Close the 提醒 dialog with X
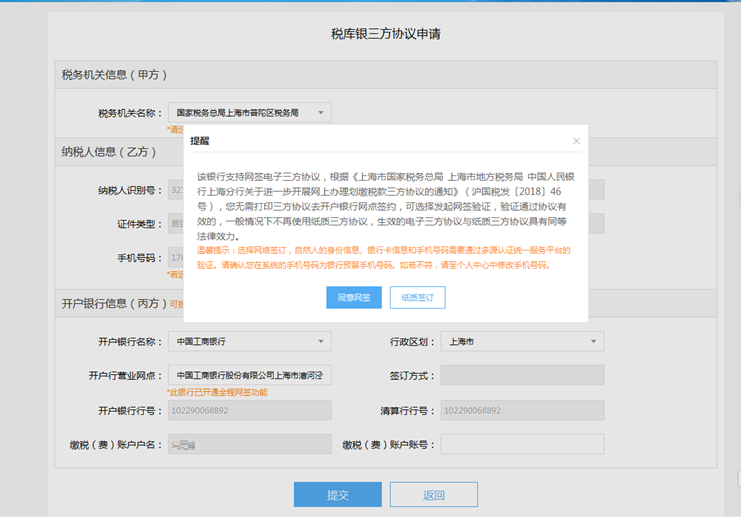The width and height of the screenshot is (741, 518). (x=576, y=141)
